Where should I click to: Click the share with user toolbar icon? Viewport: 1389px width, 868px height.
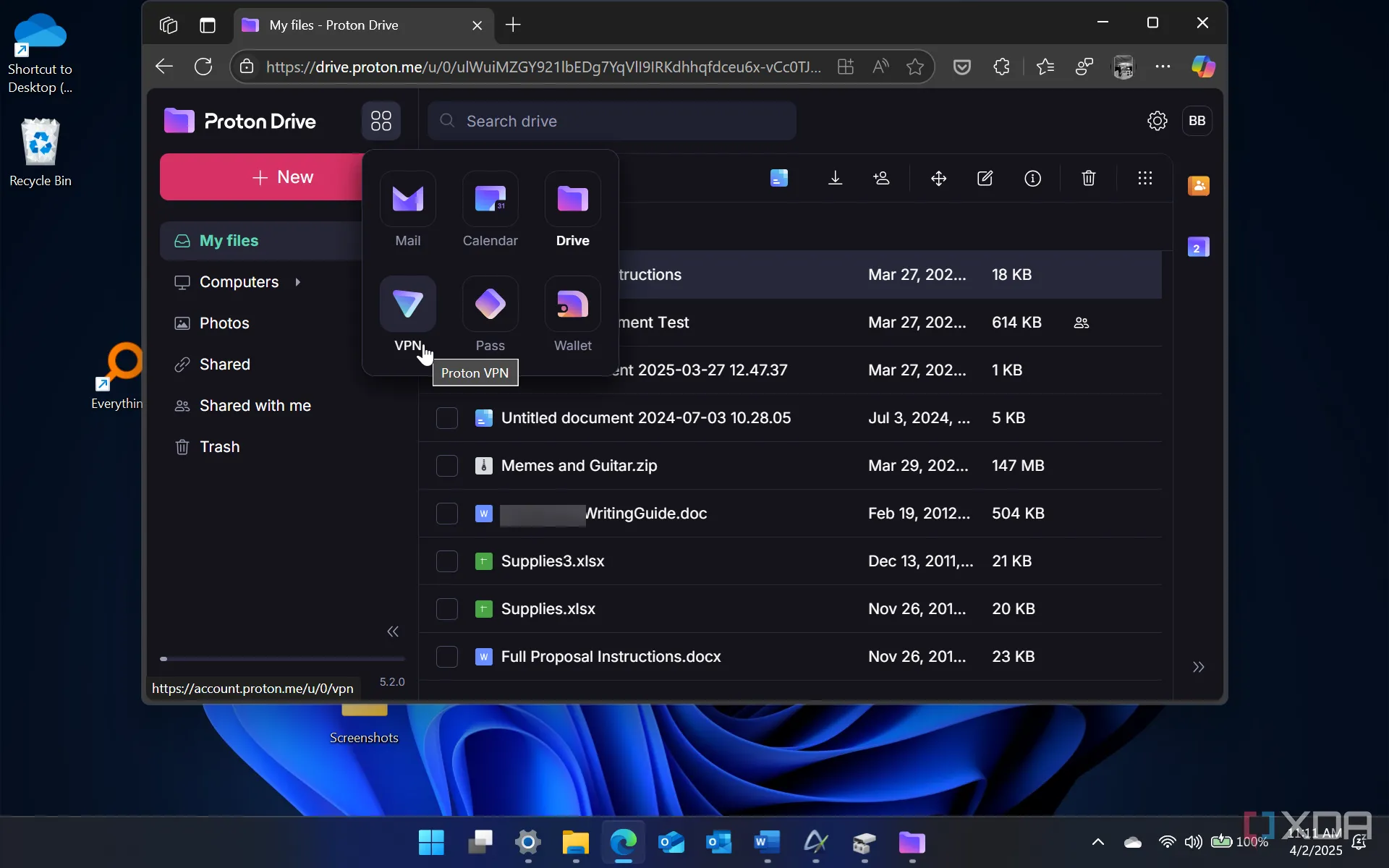click(x=881, y=178)
